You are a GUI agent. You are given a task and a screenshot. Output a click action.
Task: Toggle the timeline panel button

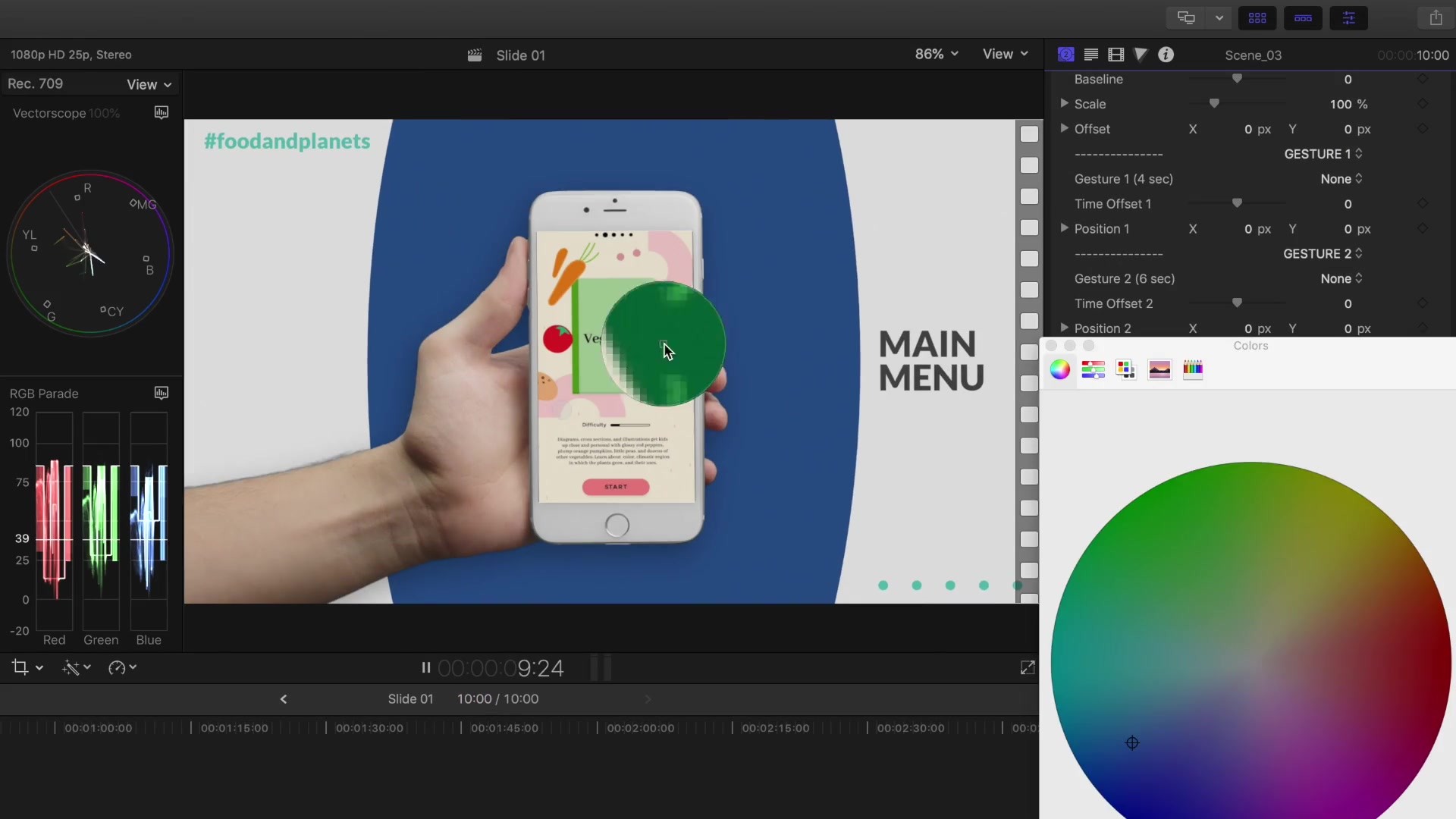tap(1303, 17)
